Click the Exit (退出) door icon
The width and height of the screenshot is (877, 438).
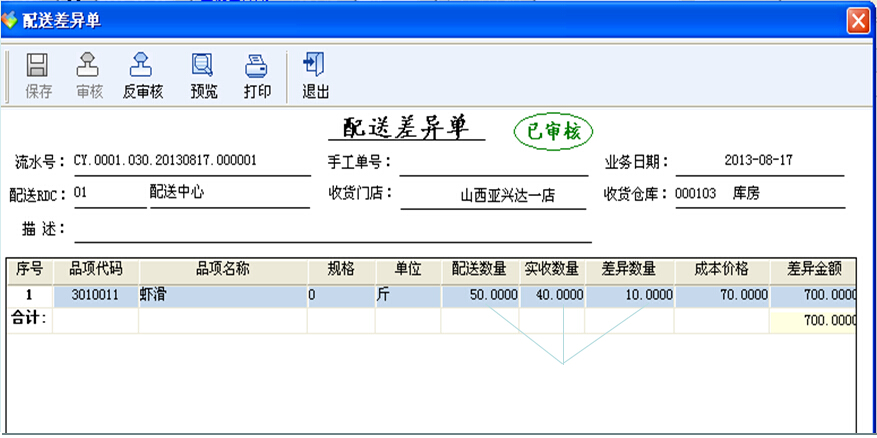pos(316,67)
